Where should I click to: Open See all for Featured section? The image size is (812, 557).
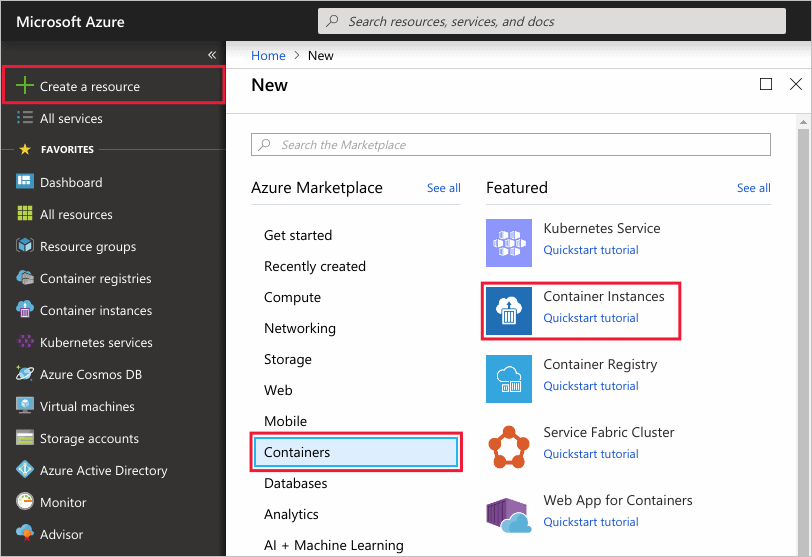pos(753,188)
